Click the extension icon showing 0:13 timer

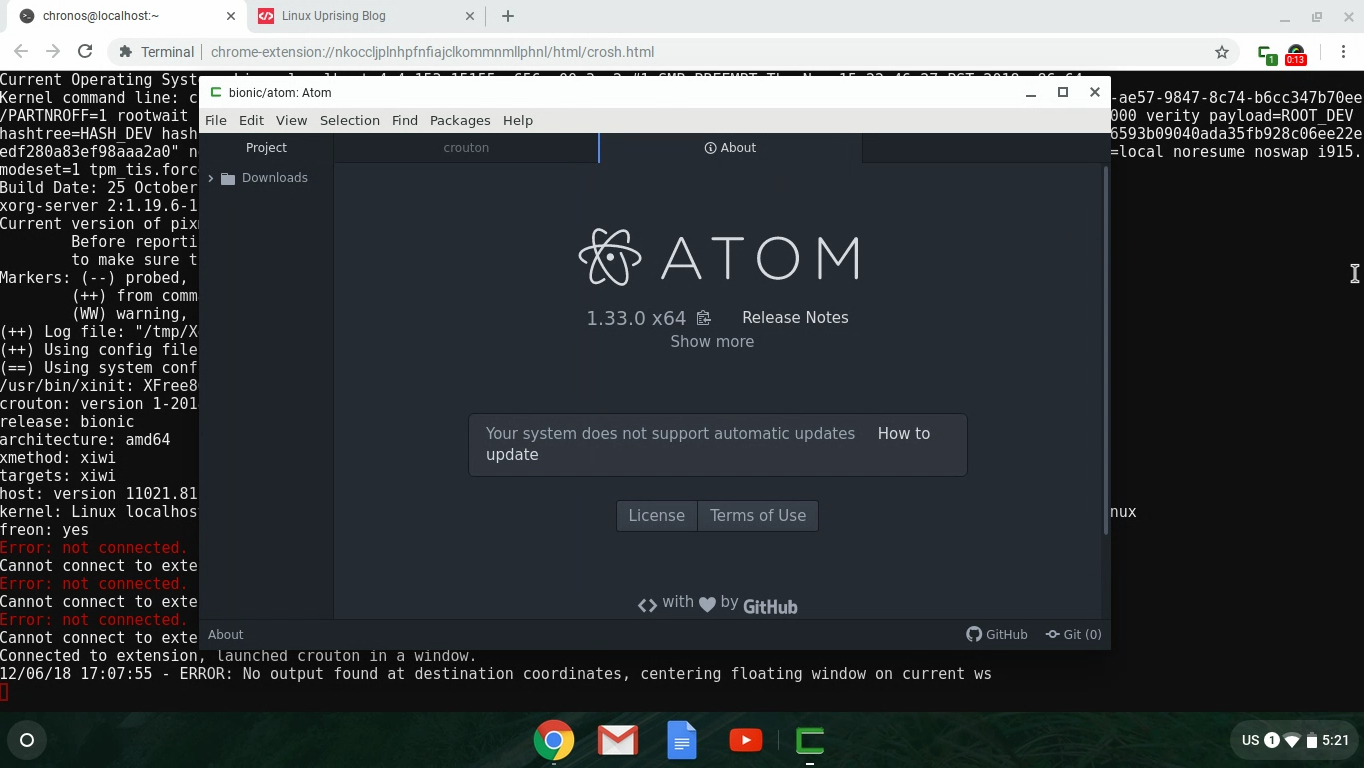point(1295,52)
